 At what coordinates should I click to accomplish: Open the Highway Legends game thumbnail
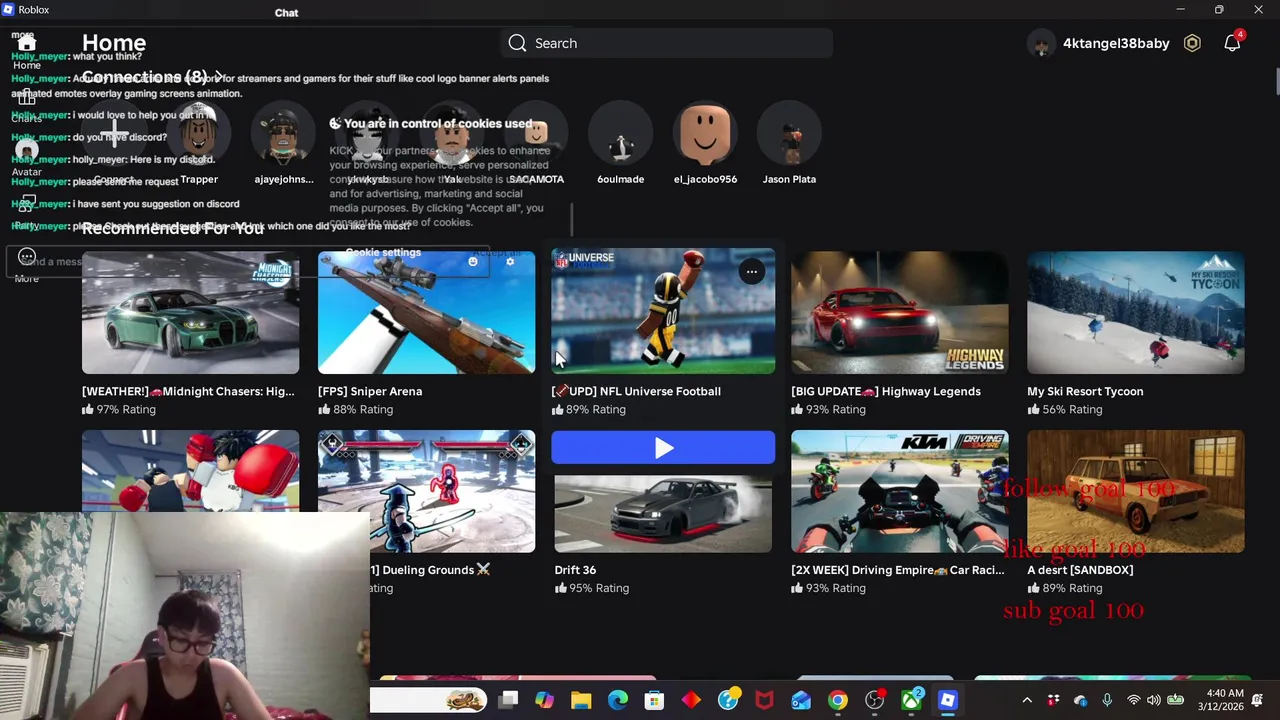pyautogui.click(x=899, y=312)
